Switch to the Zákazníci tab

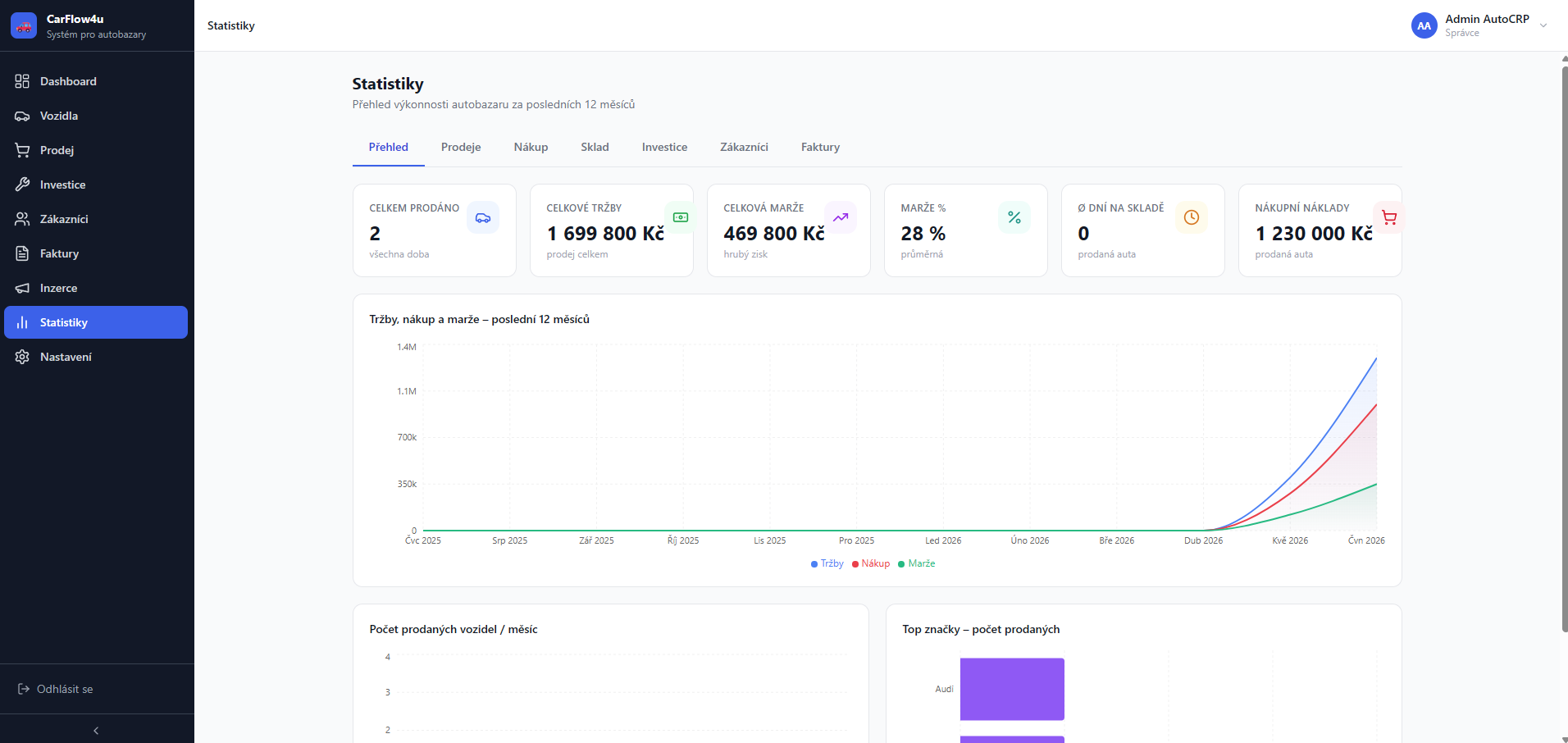click(744, 148)
